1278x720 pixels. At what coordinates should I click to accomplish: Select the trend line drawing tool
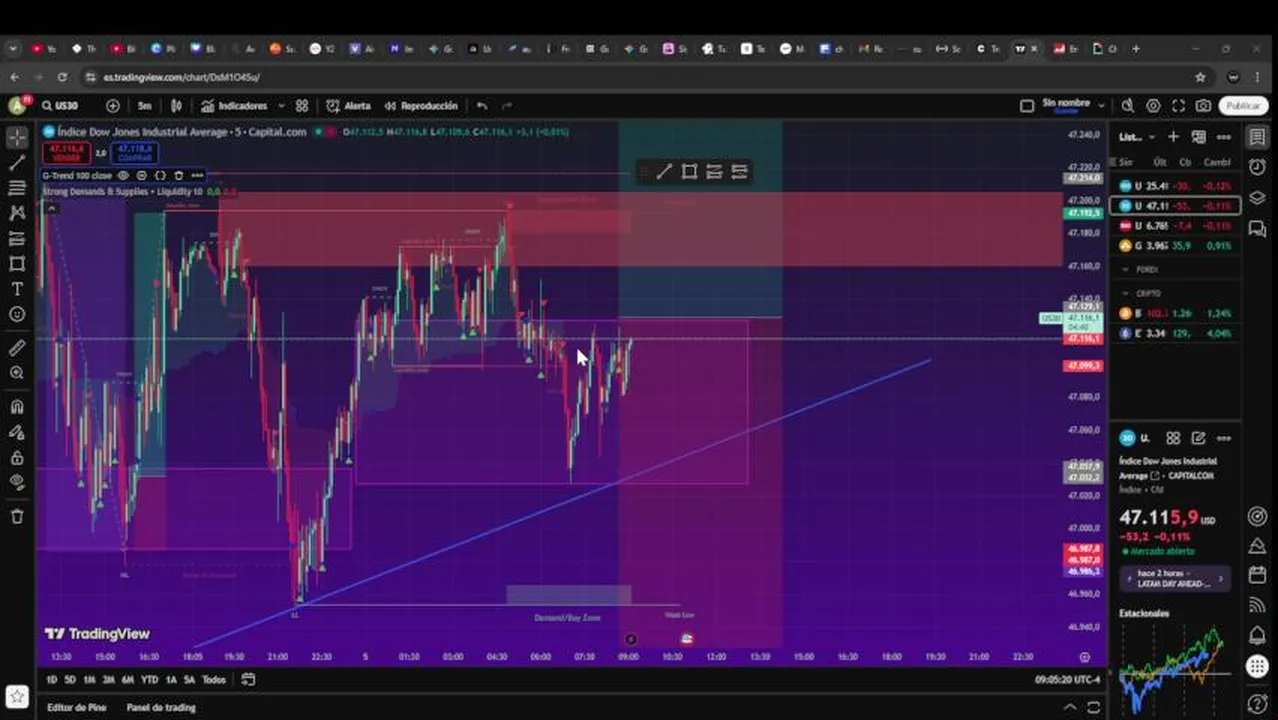point(17,162)
